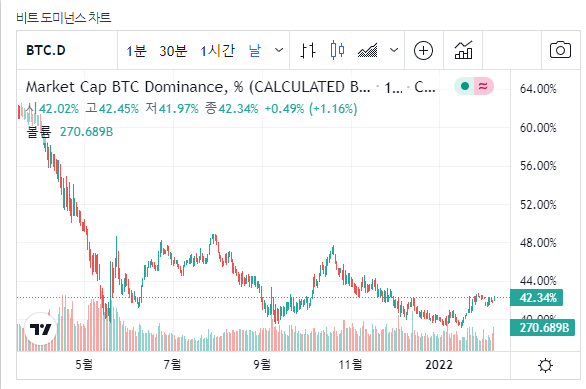Viewport: 586px width, 389px height.
Task: Click the 64.00% price axis label
Action: click(538, 89)
